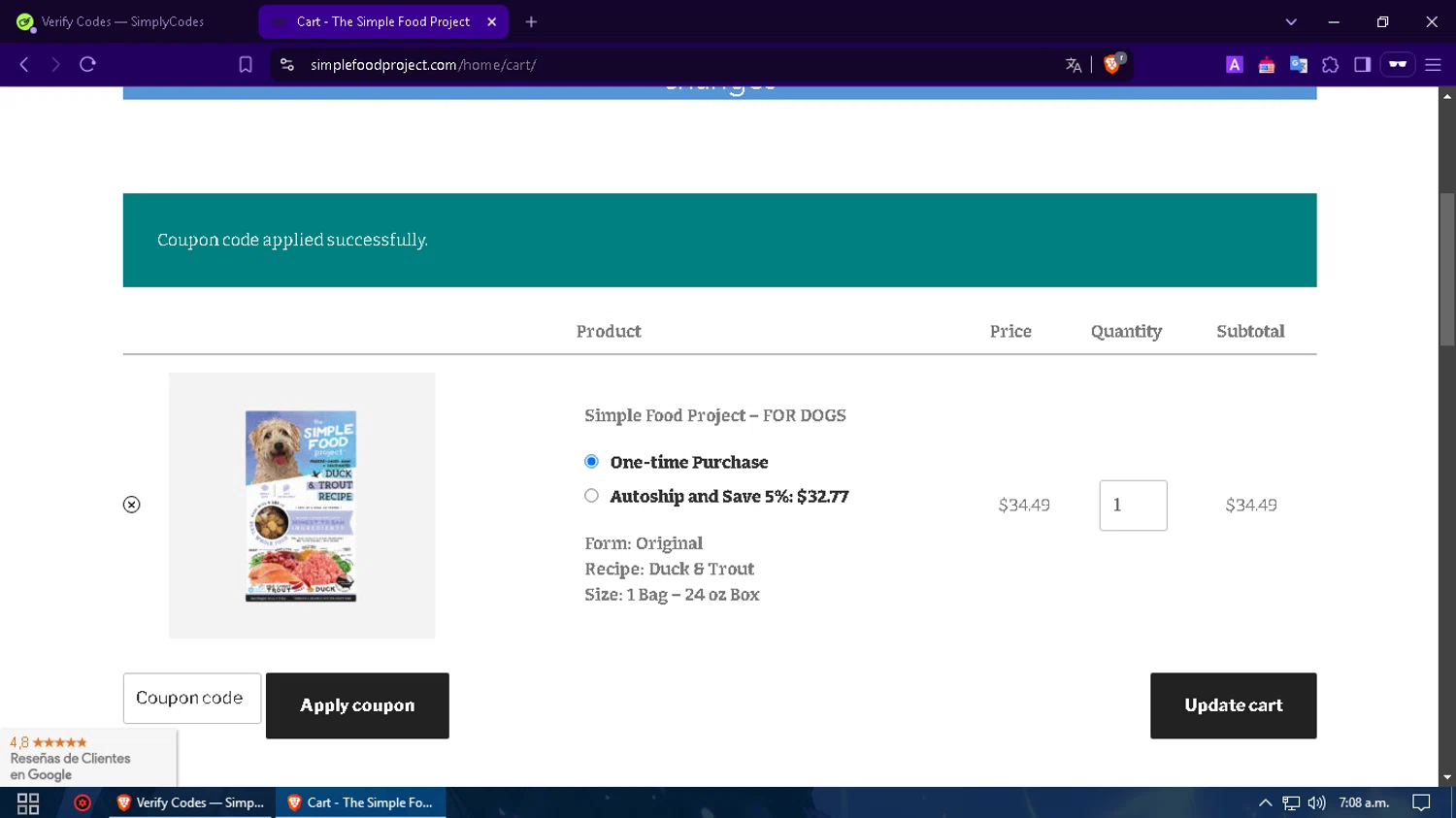Expand the tab search dropdown arrow
This screenshot has height=818, width=1456.
coord(1291,21)
